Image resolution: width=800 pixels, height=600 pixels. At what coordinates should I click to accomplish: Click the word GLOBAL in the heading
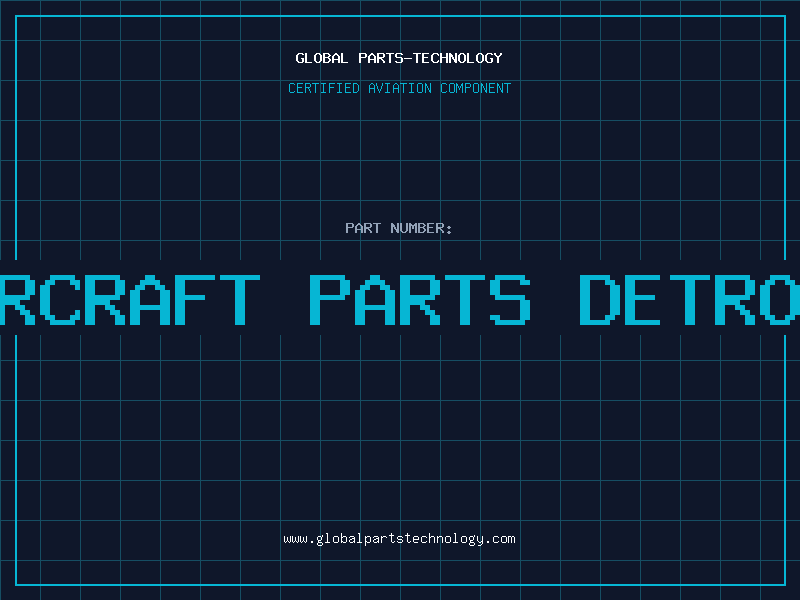coord(322,58)
